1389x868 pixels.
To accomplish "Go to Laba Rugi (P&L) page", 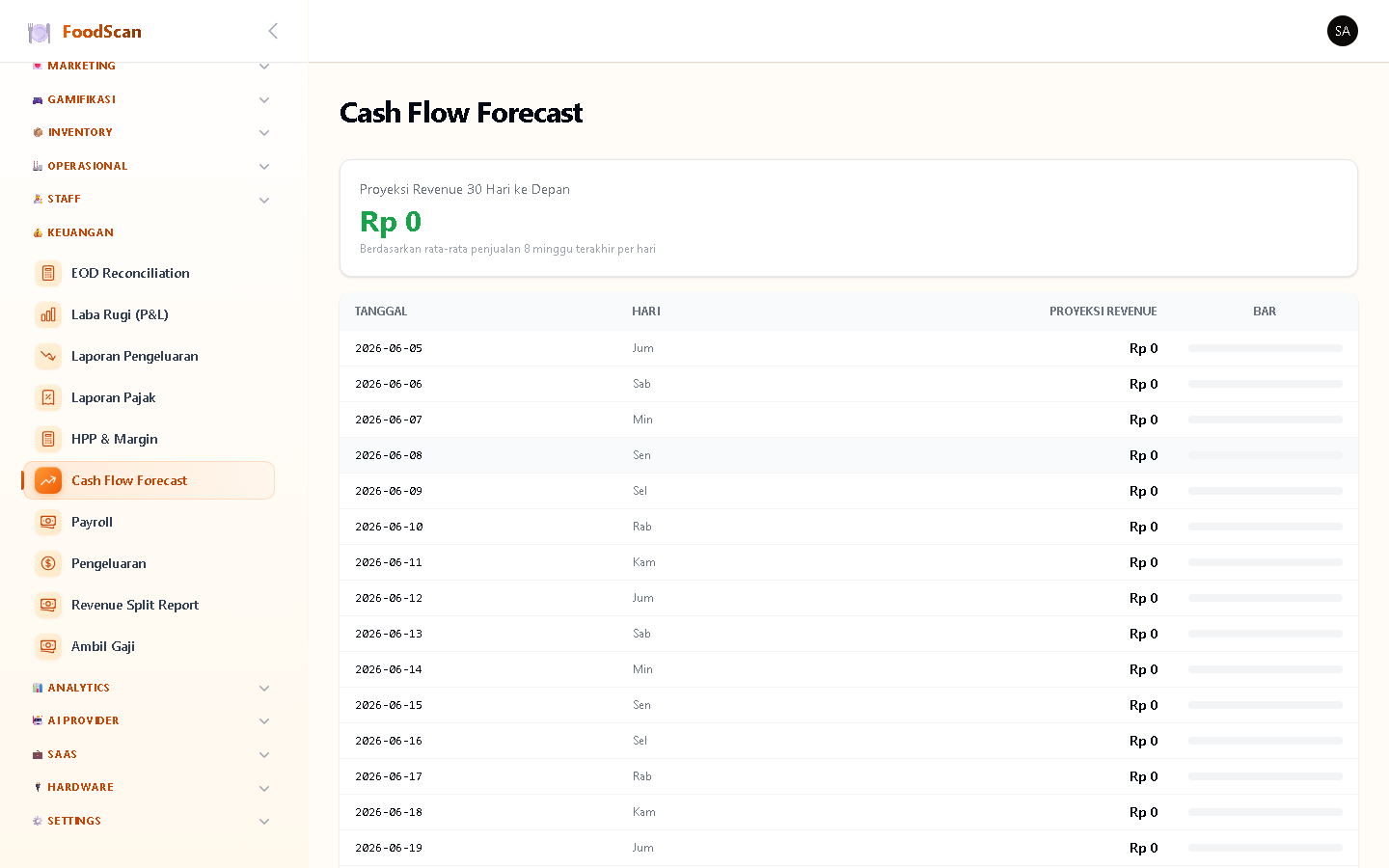I will click(x=149, y=314).
